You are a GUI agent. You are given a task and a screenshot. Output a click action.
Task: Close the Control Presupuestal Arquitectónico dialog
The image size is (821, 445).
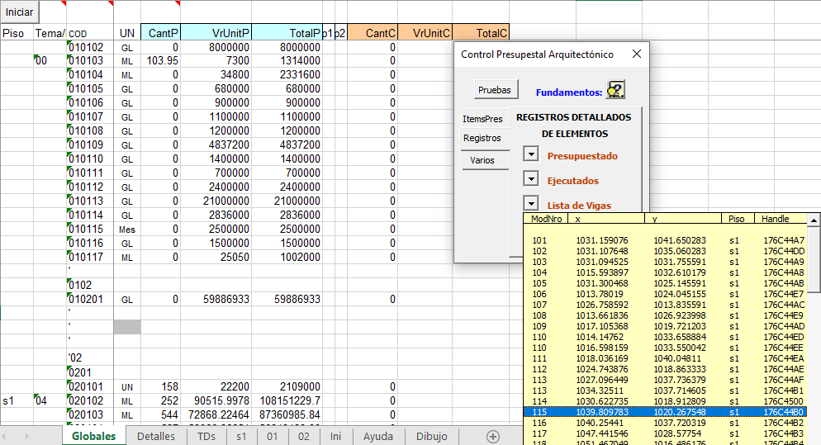pos(636,54)
